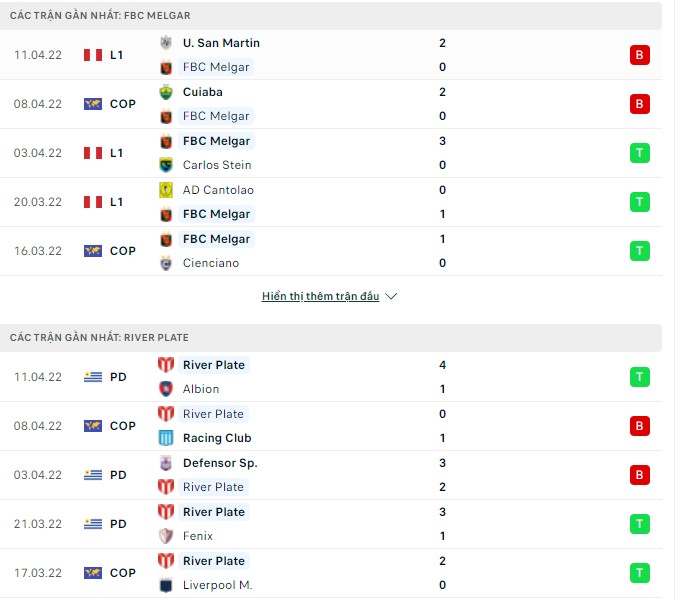Click the Fenix team badge
This screenshot has height=600, width=675.
pos(166,536)
